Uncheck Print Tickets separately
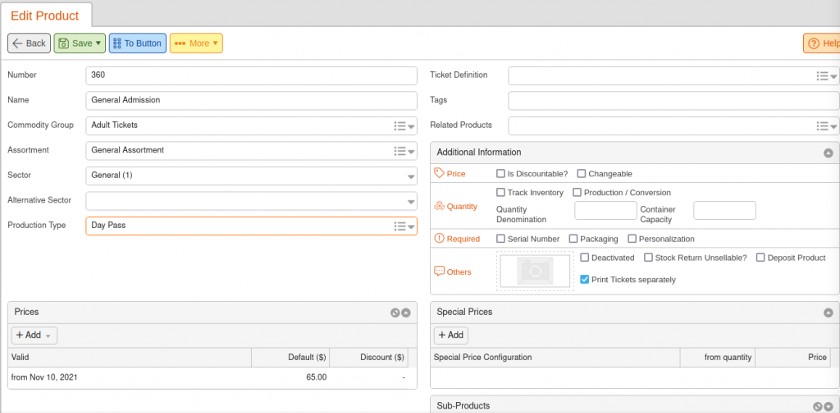The height and width of the screenshot is (413, 840). click(x=585, y=280)
